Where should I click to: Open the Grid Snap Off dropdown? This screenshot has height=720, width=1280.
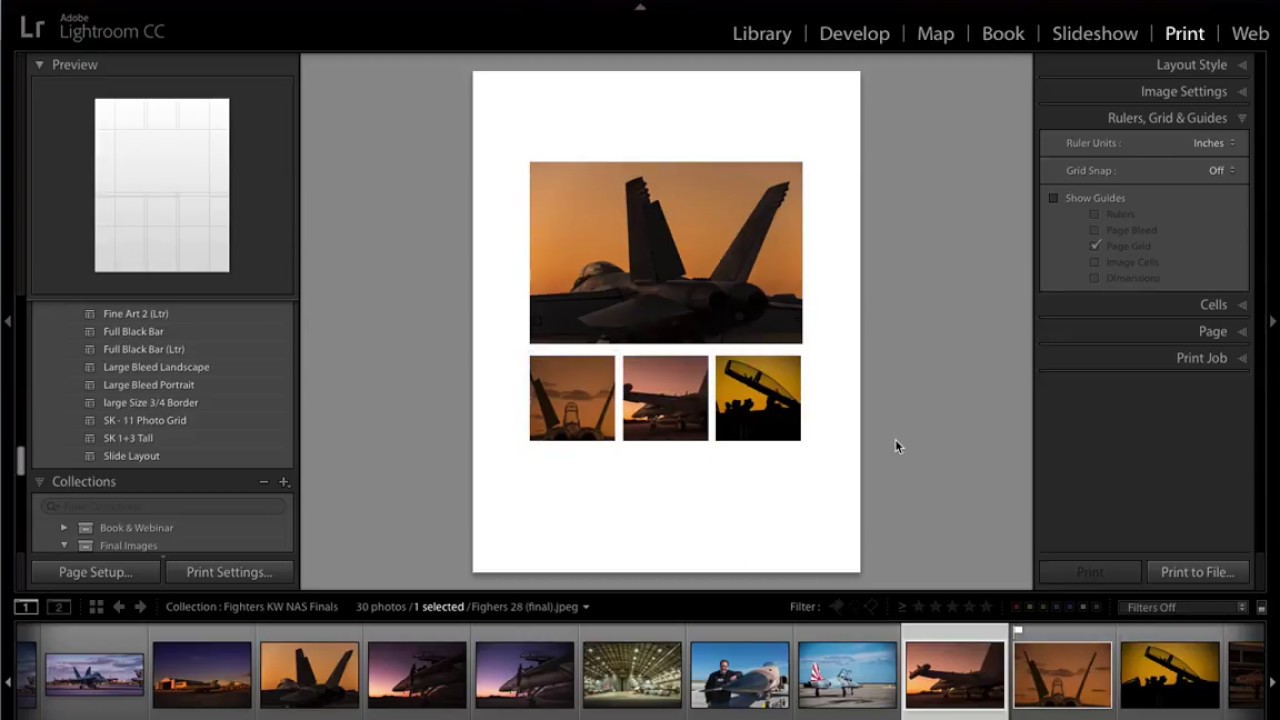tap(1221, 170)
